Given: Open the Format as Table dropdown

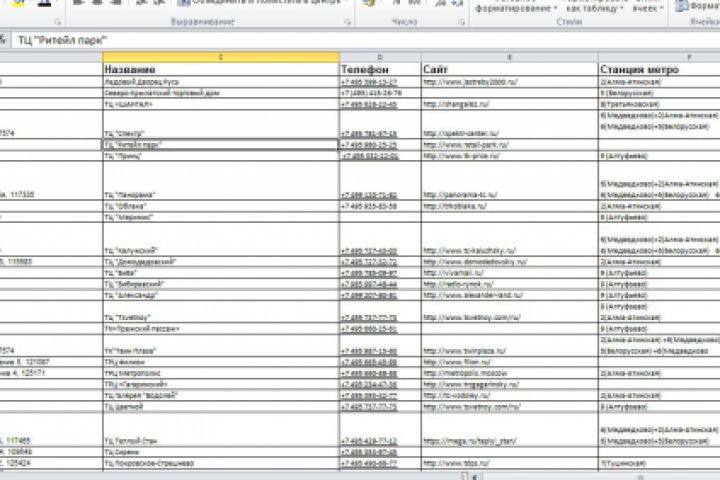Looking at the screenshot, I should tap(595, 6).
